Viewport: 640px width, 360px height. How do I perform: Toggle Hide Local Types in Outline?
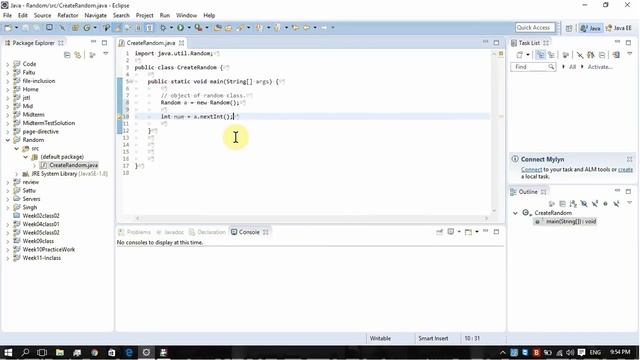[x=616, y=203]
